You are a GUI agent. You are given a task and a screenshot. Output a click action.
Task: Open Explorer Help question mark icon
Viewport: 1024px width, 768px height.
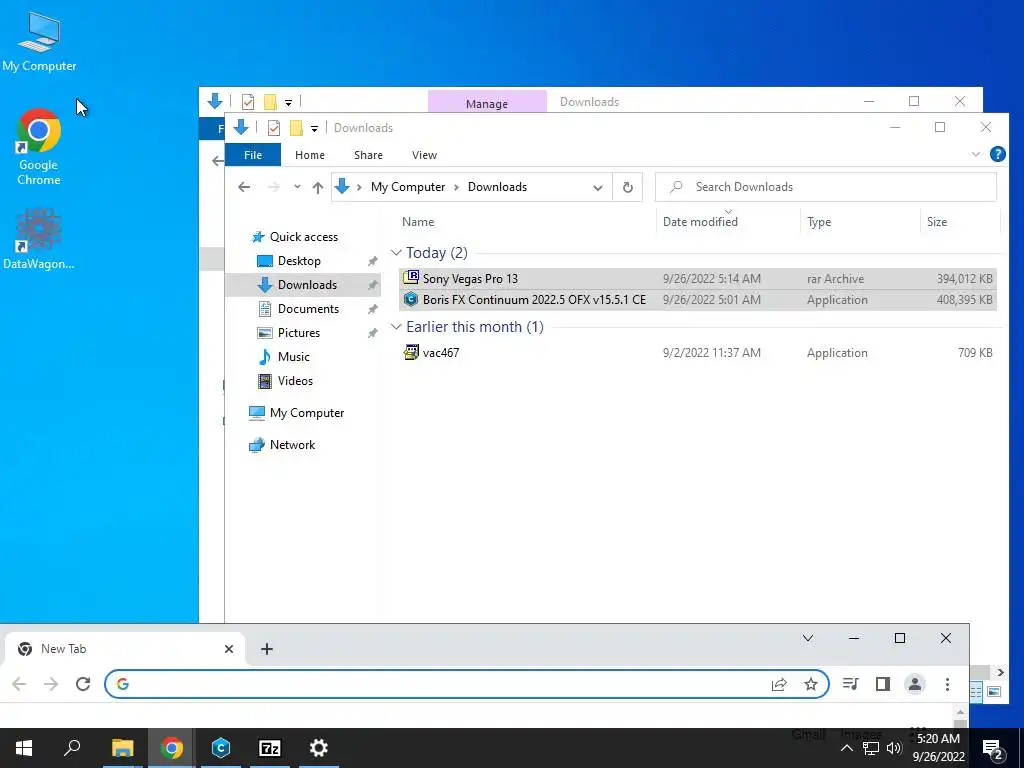tap(998, 154)
